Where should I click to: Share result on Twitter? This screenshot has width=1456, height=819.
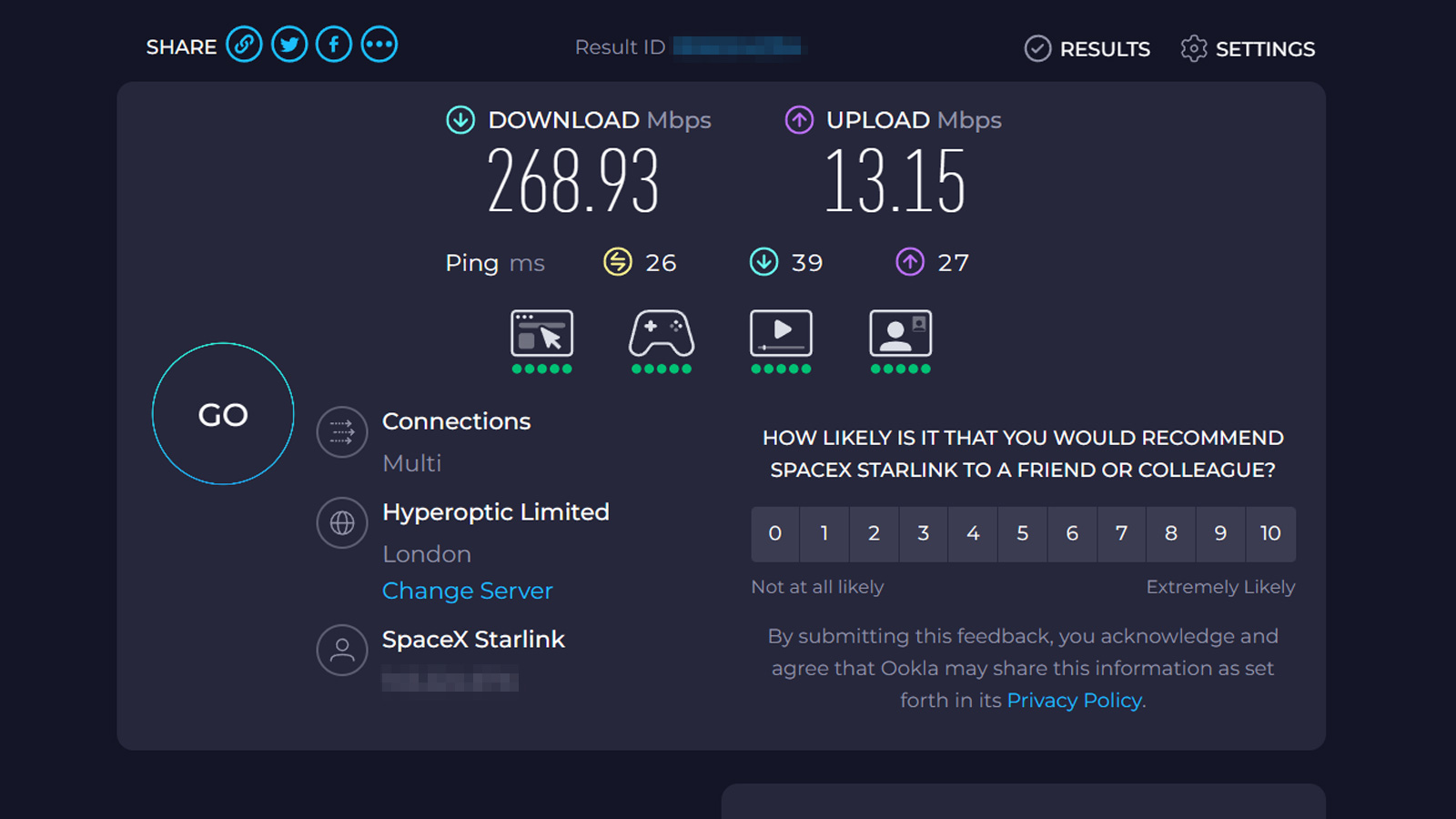tap(289, 45)
